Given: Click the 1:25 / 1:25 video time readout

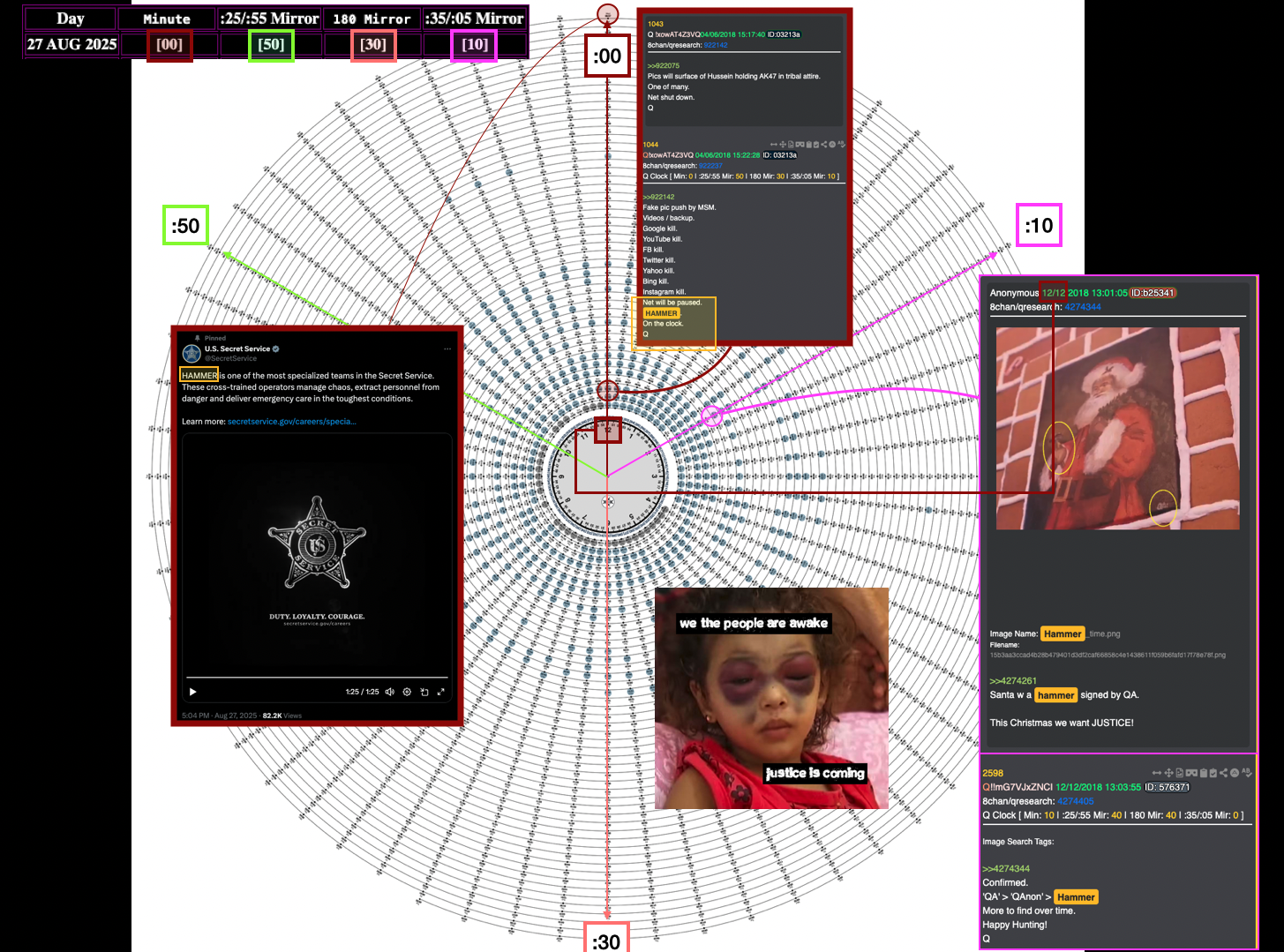Looking at the screenshot, I should click(362, 692).
